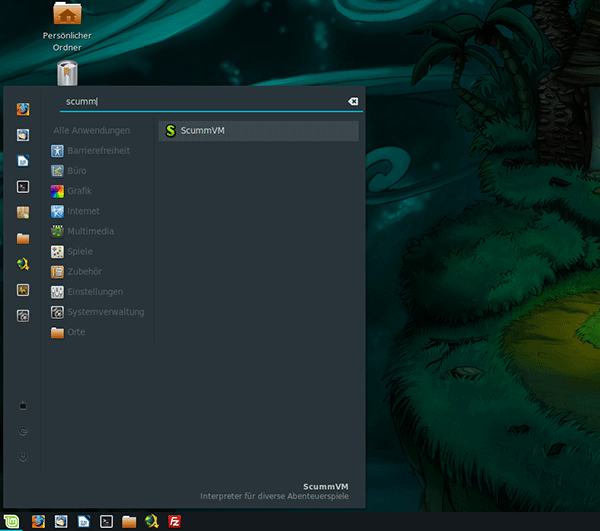The image size is (600, 531).
Task: Select the Grafik category
Action: pyautogui.click(x=78, y=191)
